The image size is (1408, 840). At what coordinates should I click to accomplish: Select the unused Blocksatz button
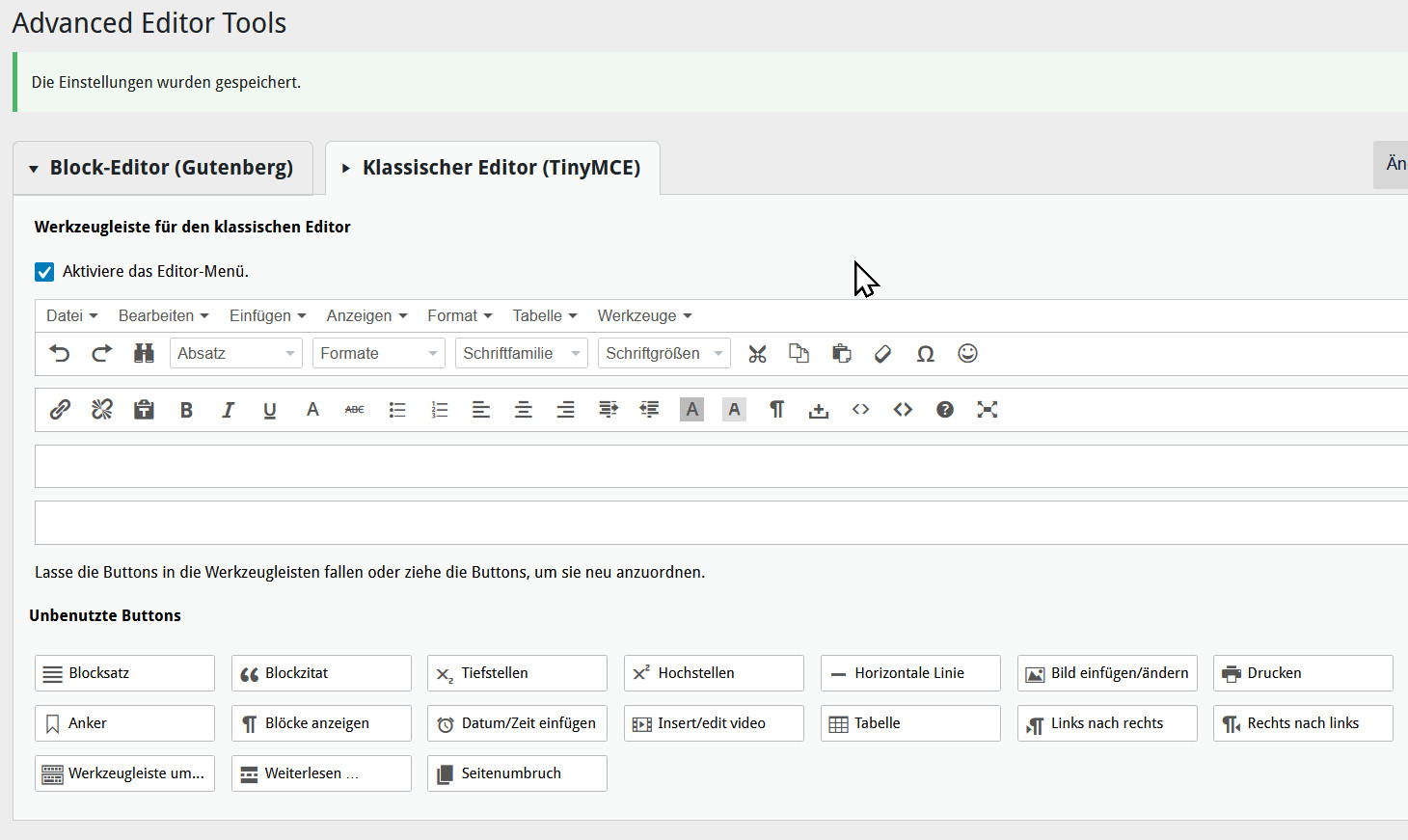pos(124,673)
